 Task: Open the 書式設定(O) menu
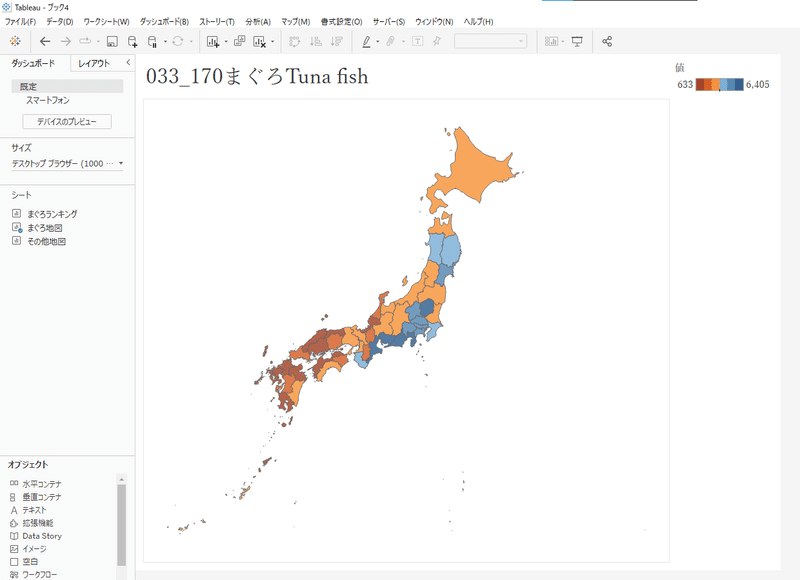[x=341, y=21]
